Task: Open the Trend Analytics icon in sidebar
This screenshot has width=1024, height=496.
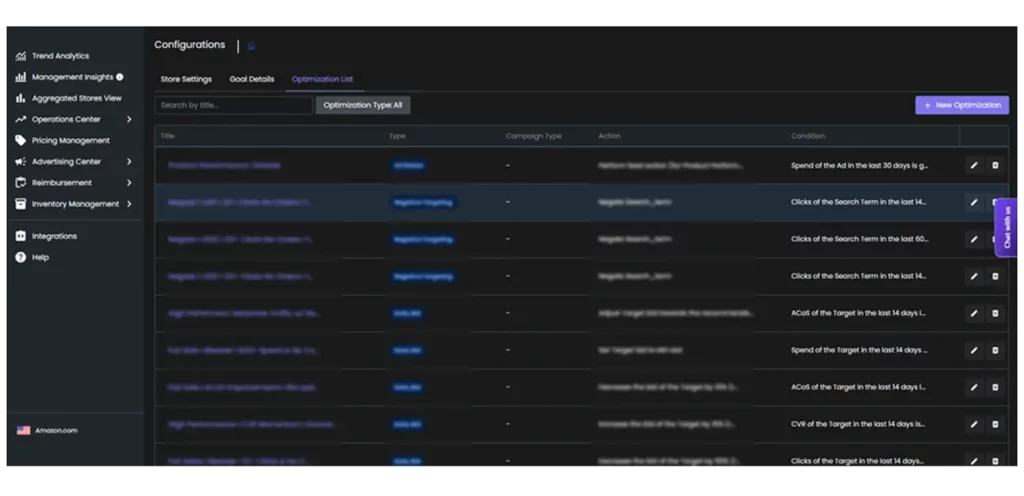Action: (x=21, y=56)
